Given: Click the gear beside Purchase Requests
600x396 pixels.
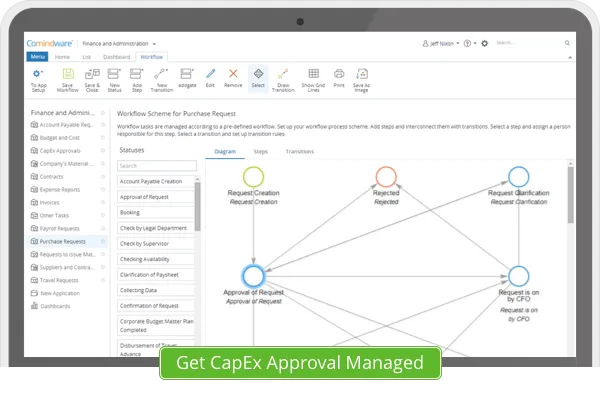Looking at the screenshot, I should click(103, 241).
